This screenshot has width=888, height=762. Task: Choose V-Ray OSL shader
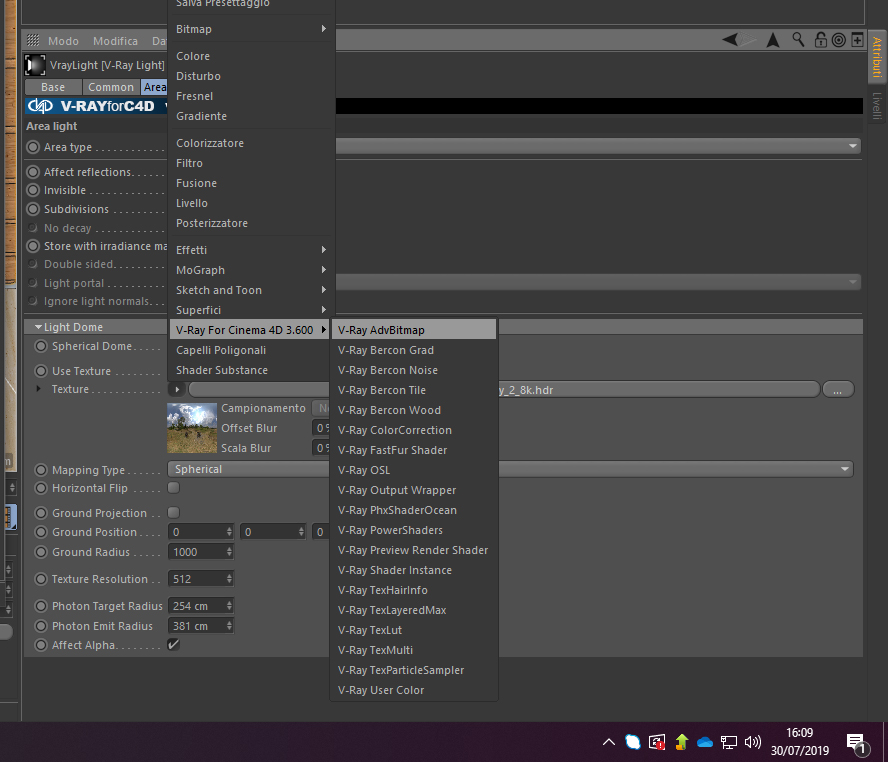[413, 470]
